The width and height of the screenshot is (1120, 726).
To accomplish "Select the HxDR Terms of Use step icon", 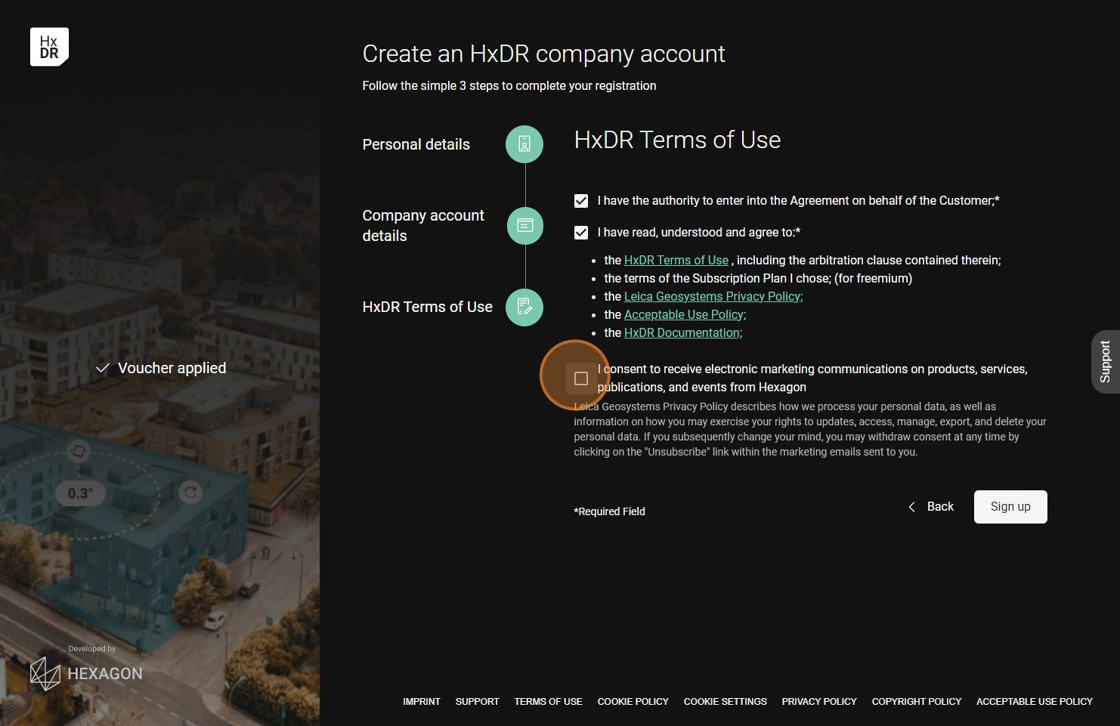I will [524, 307].
